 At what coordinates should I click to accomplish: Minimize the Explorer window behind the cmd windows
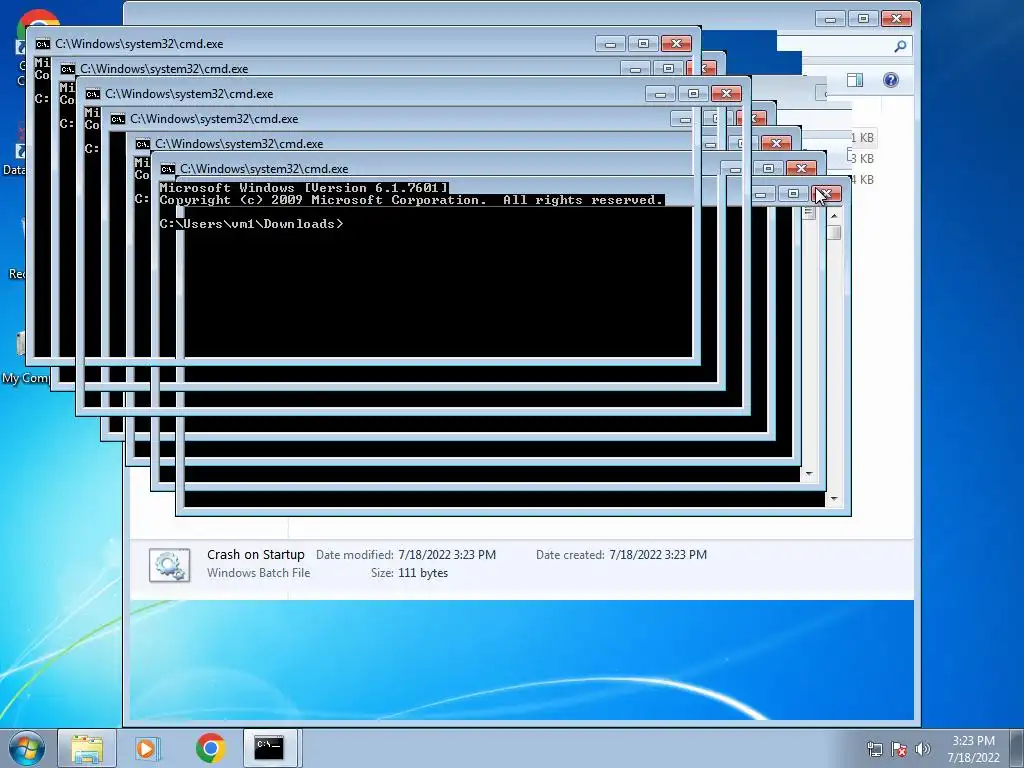(830, 19)
